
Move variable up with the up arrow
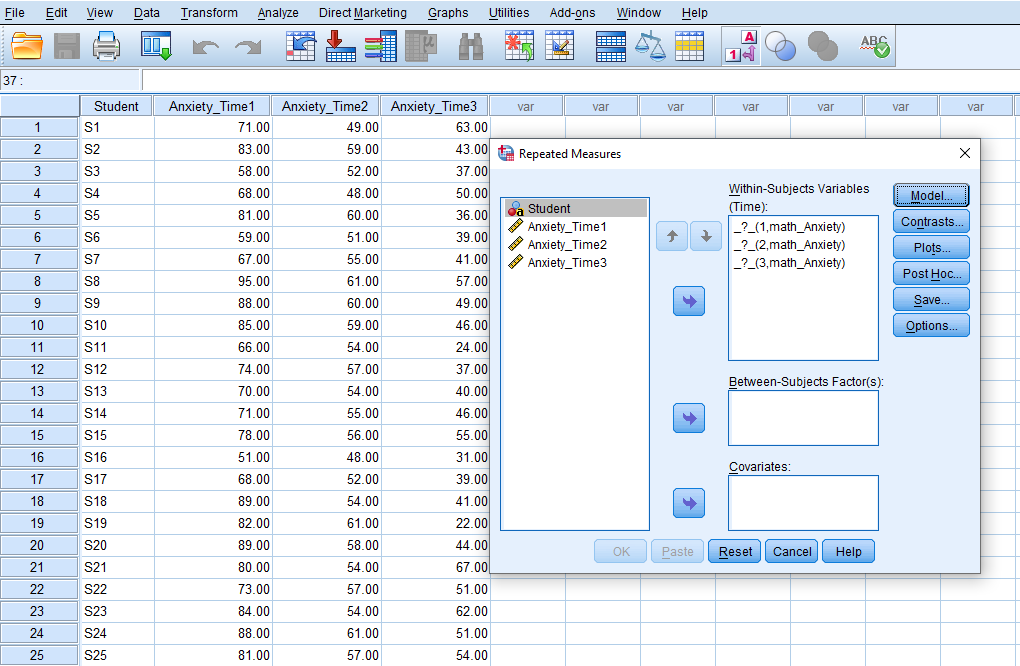pos(672,236)
